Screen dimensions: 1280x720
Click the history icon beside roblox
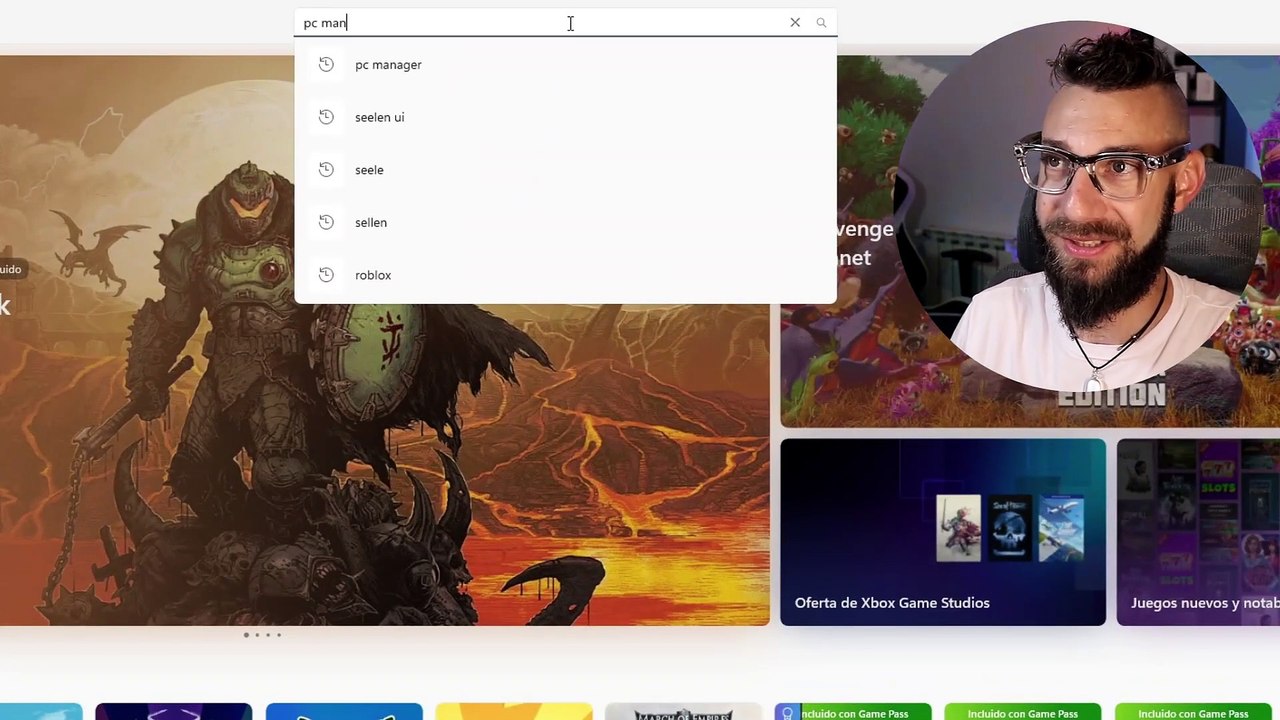click(326, 275)
